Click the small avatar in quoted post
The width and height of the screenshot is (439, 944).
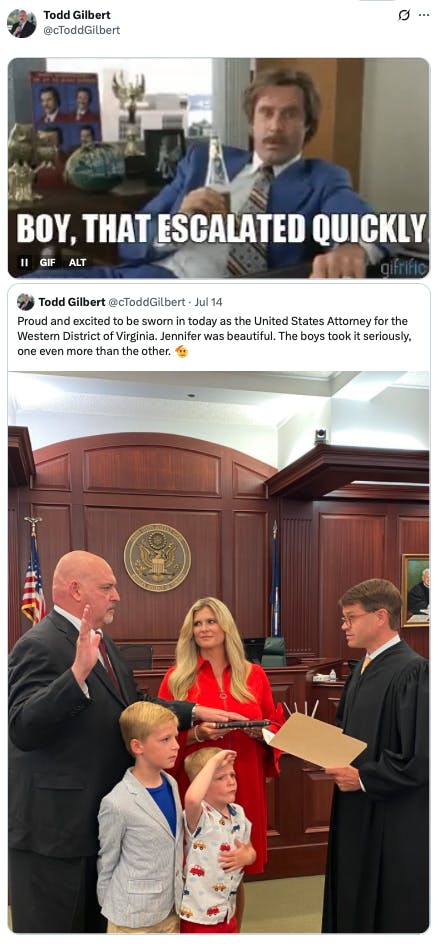pyautogui.click(x=25, y=302)
